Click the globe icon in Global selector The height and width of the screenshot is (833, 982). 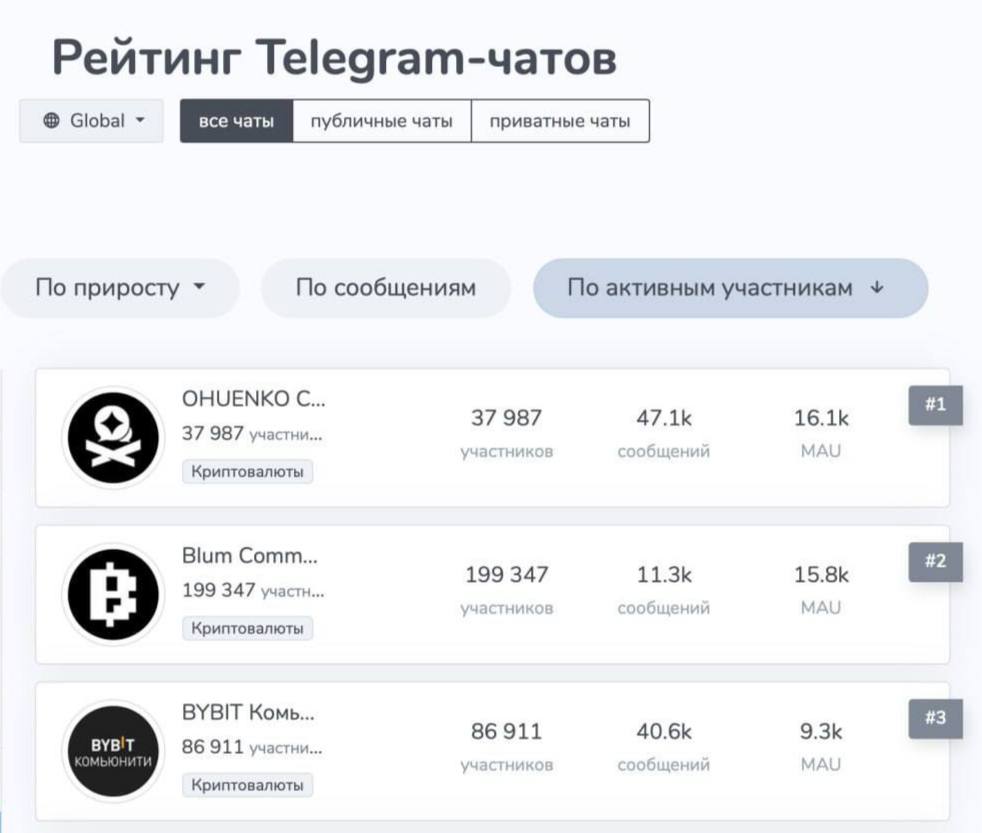[52, 121]
